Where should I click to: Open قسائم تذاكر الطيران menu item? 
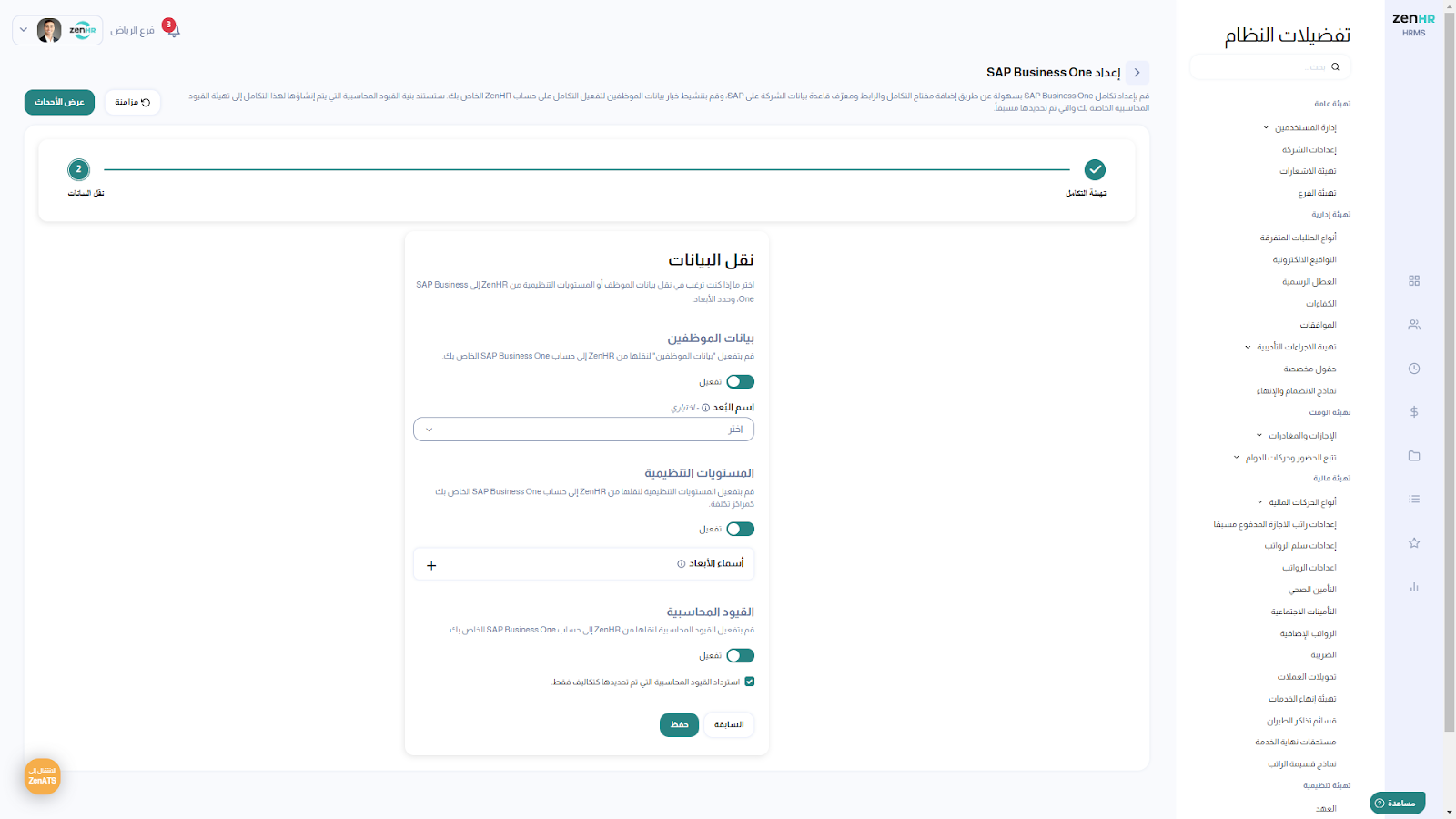(x=1301, y=721)
